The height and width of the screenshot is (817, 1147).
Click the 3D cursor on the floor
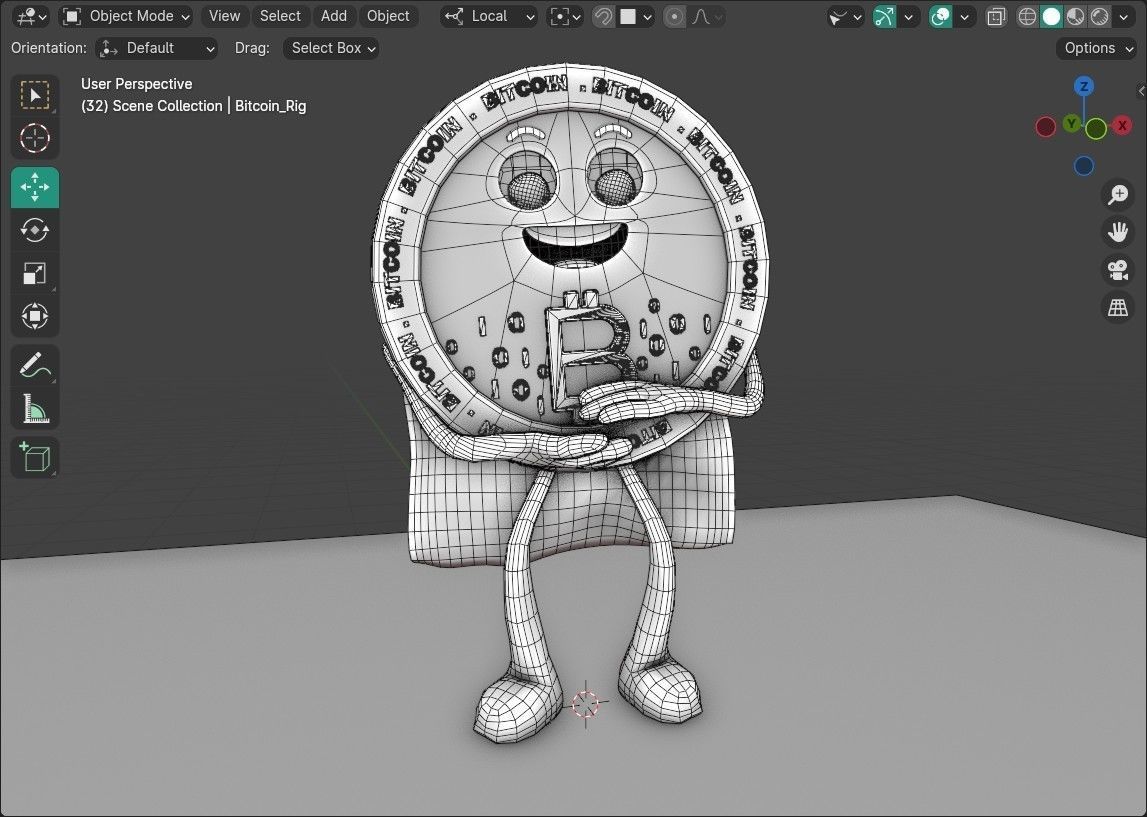pos(586,704)
